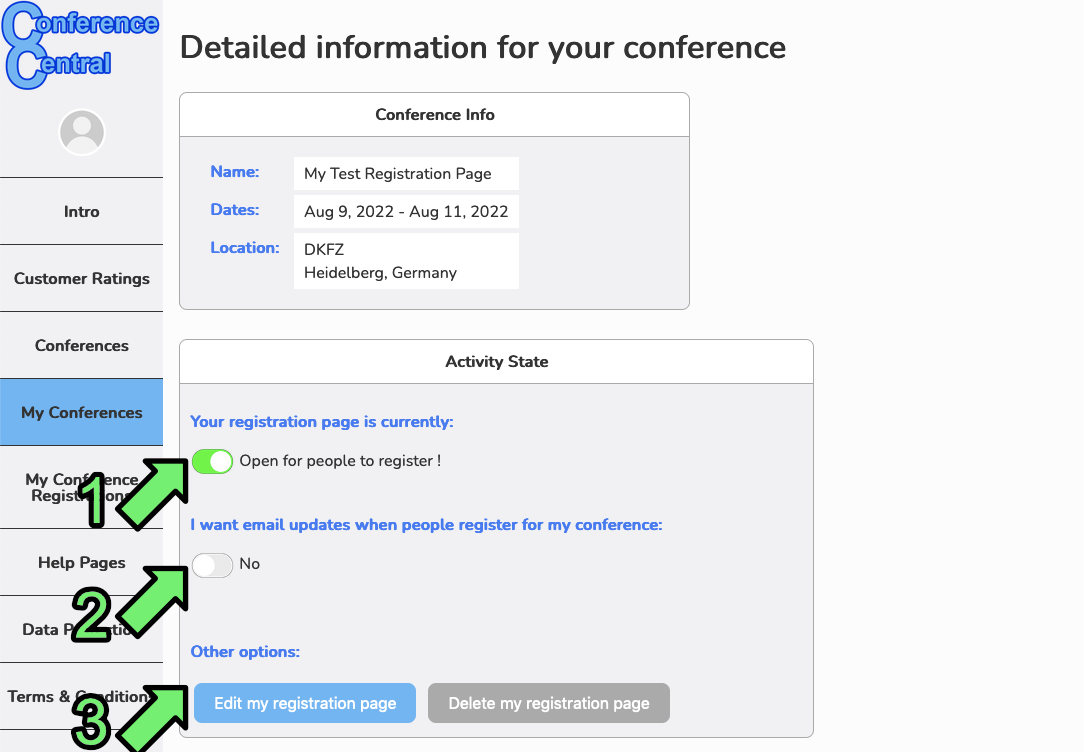The height and width of the screenshot is (752, 1084).
Task: Open My Conferences sidebar tab
Action: (x=81, y=412)
